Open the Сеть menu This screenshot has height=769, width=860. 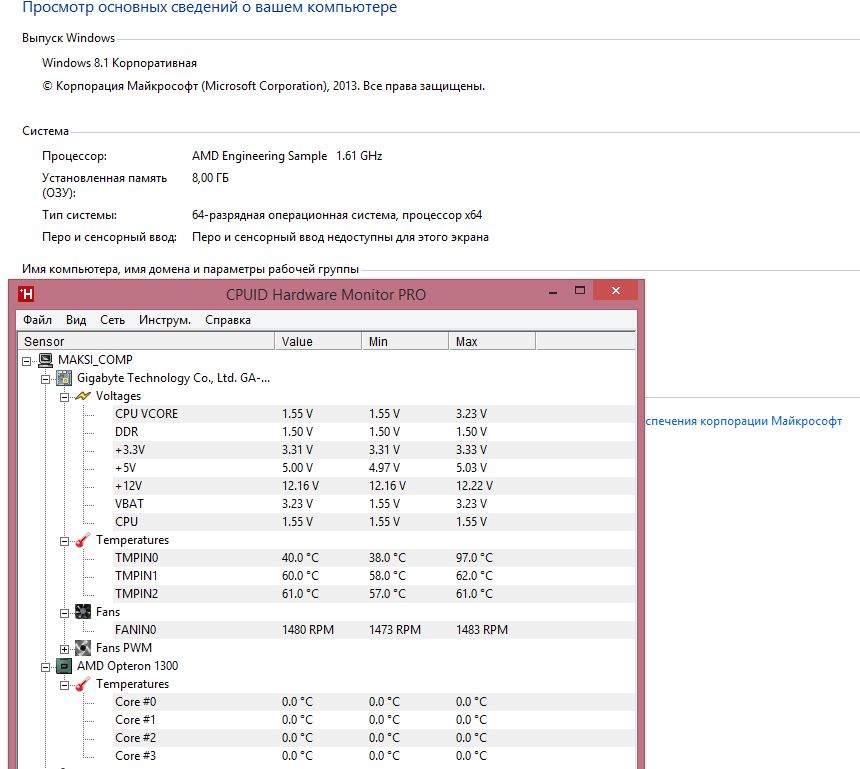tap(112, 320)
